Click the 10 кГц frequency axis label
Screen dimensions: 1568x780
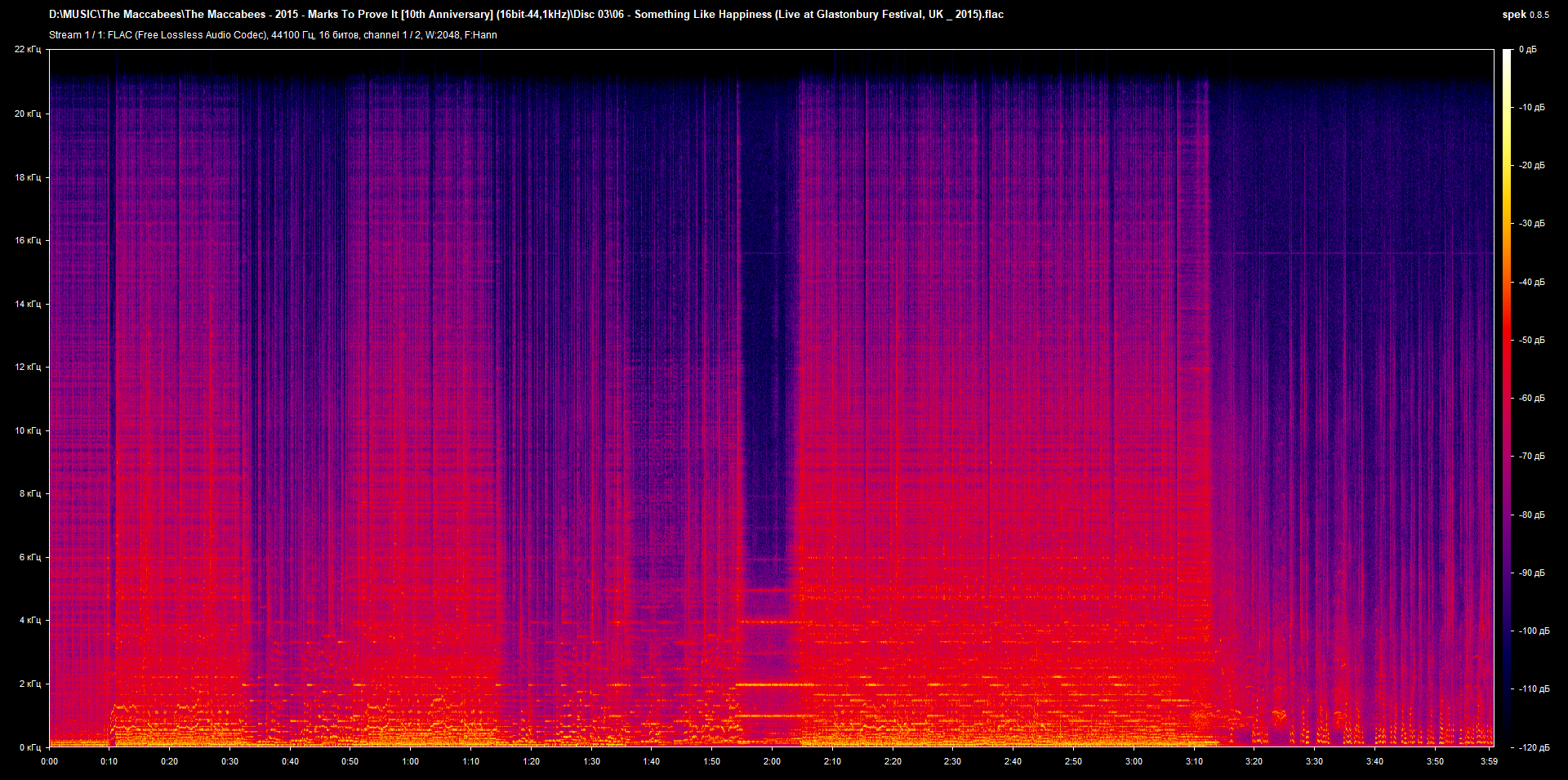coord(28,430)
